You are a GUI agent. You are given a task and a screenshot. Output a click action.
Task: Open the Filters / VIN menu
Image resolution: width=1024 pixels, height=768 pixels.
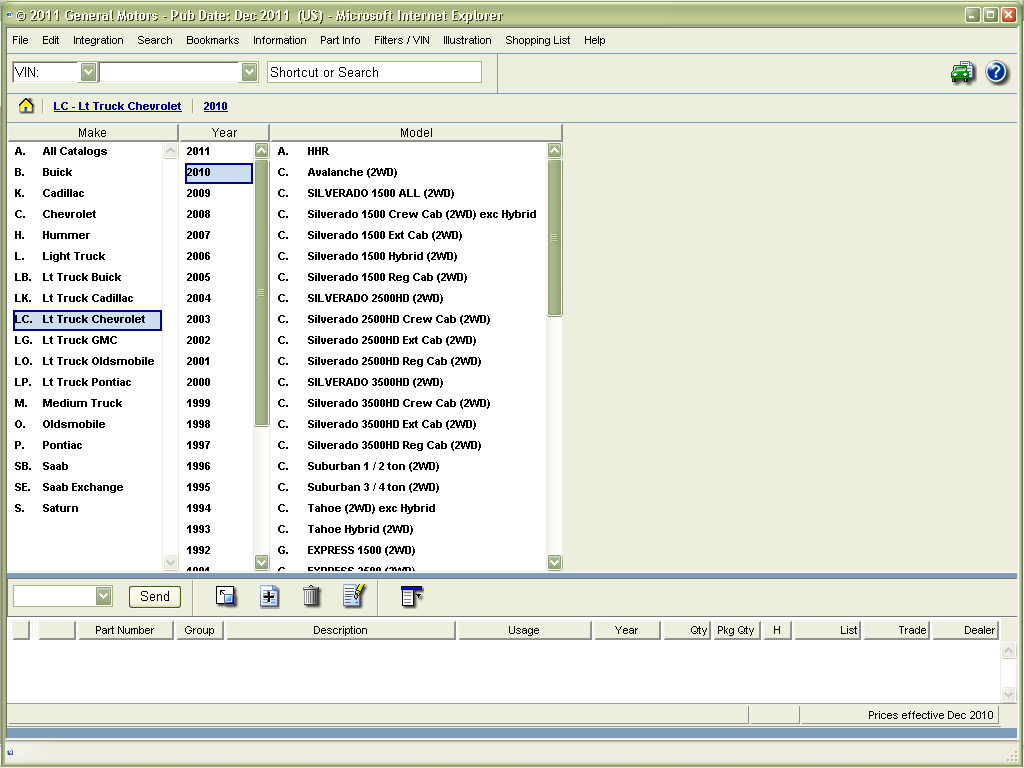(x=402, y=40)
